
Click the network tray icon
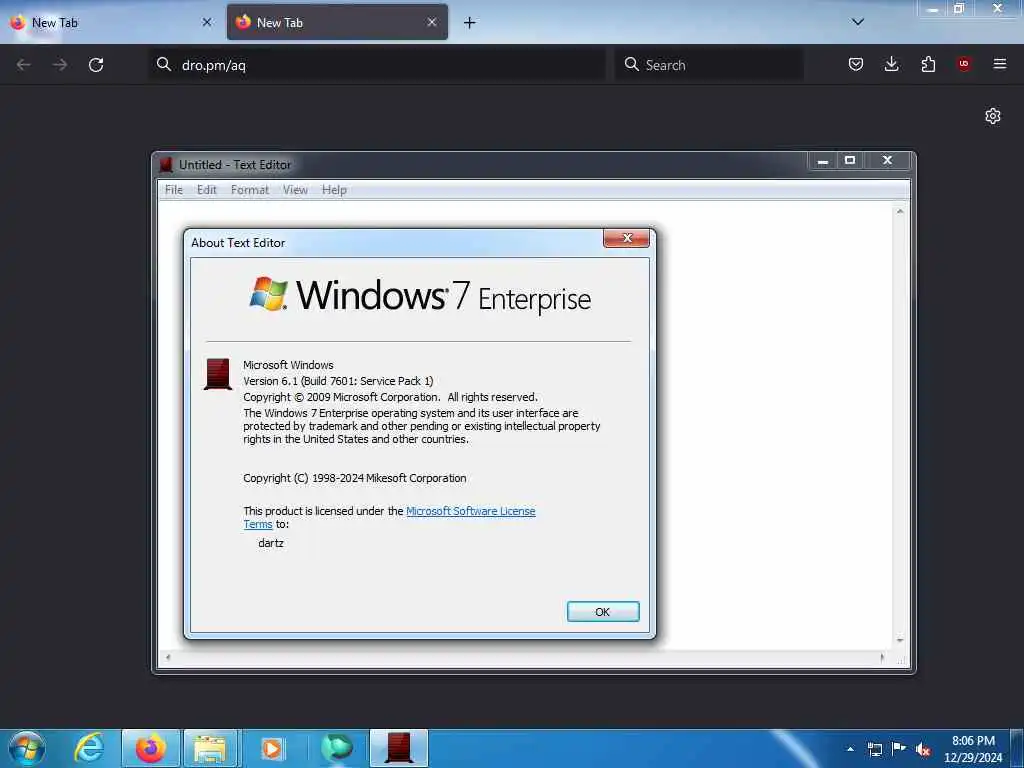click(874, 749)
